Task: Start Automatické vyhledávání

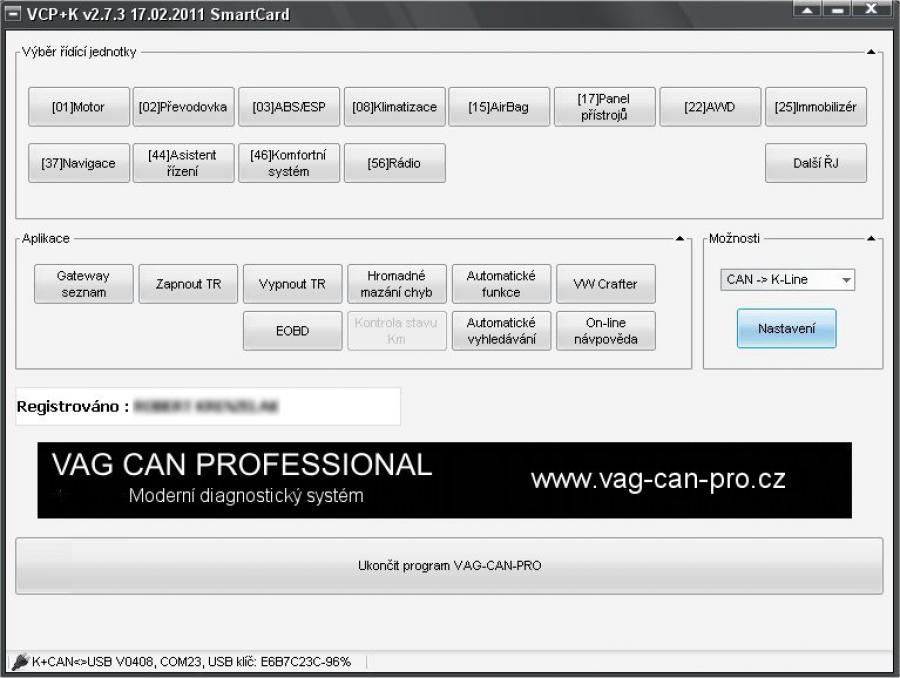Action: [502, 331]
